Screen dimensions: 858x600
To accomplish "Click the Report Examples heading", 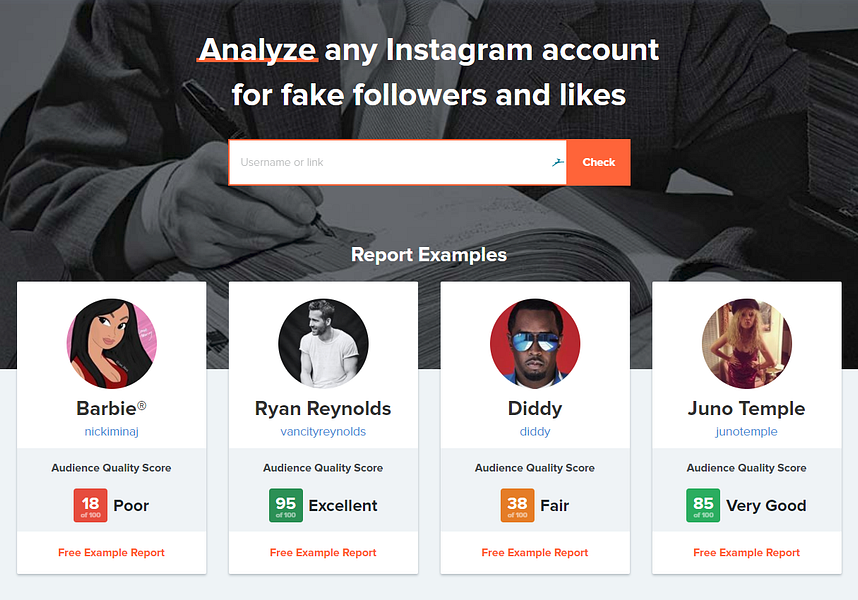I will pos(429,255).
